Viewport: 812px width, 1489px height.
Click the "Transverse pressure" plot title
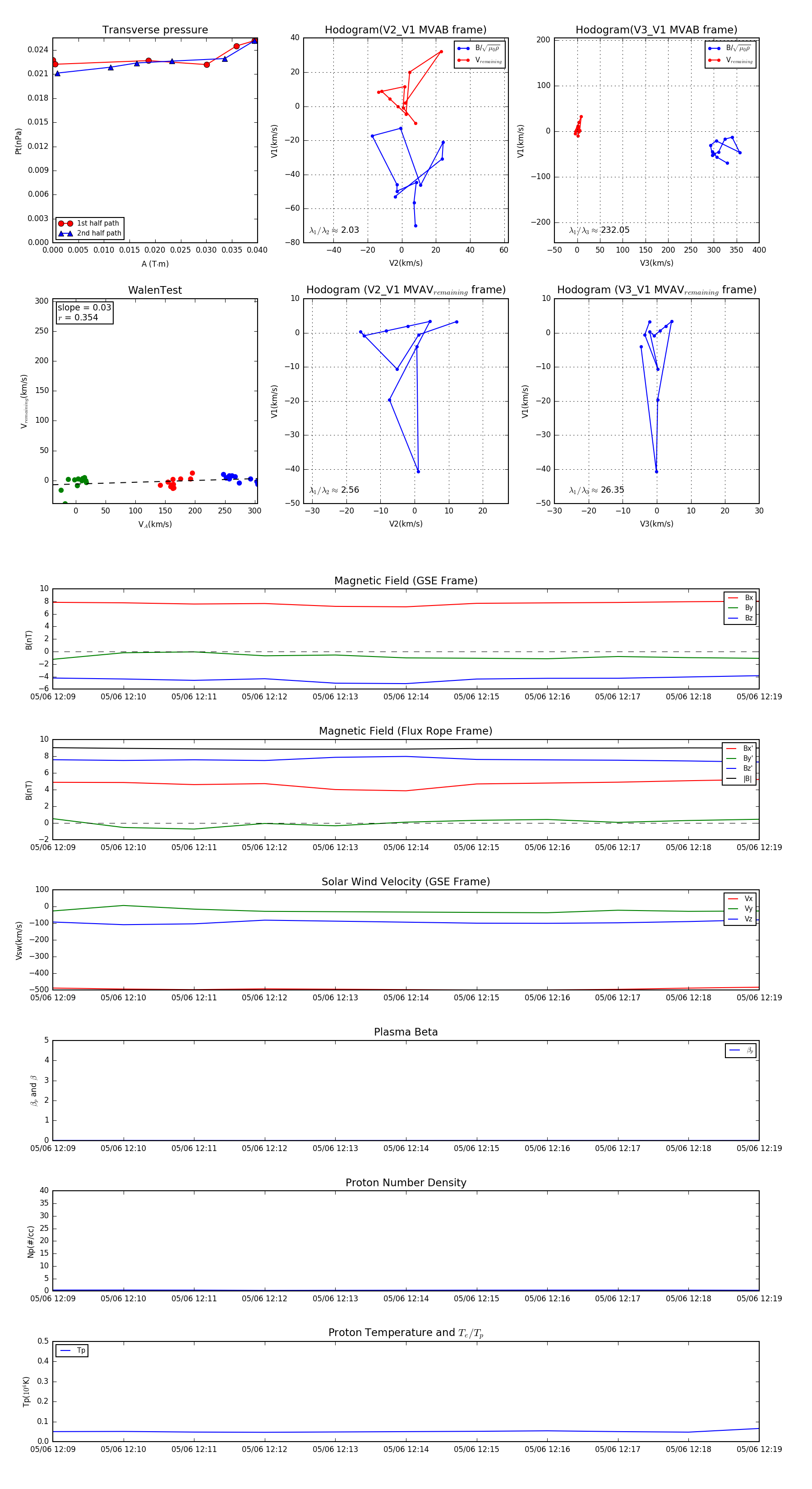(155, 29)
